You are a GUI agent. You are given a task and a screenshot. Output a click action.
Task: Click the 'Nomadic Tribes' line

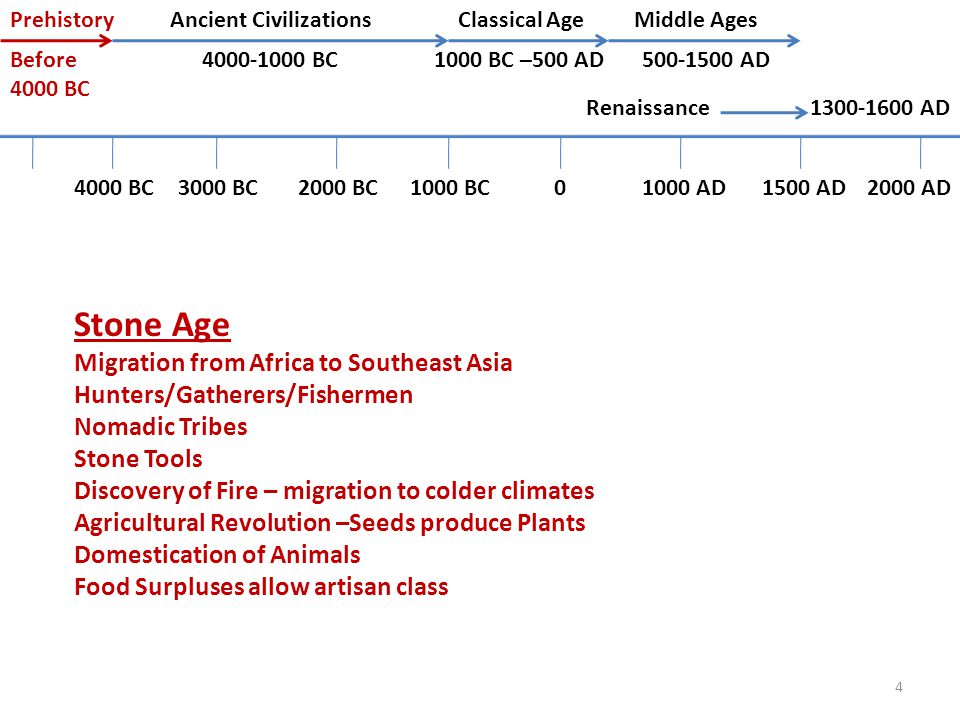coord(160,427)
